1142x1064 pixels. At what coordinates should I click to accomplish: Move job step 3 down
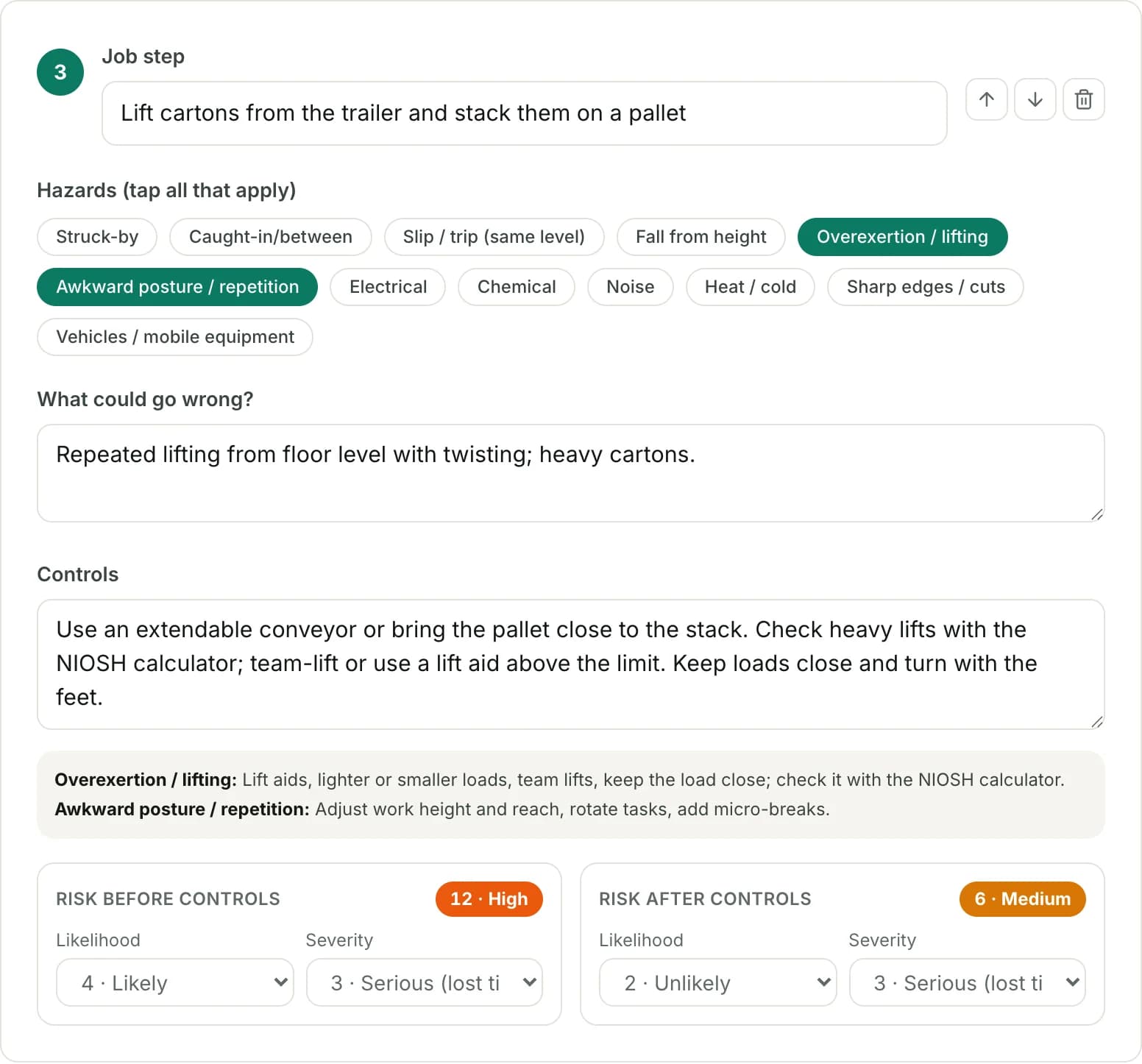(1035, 99)
